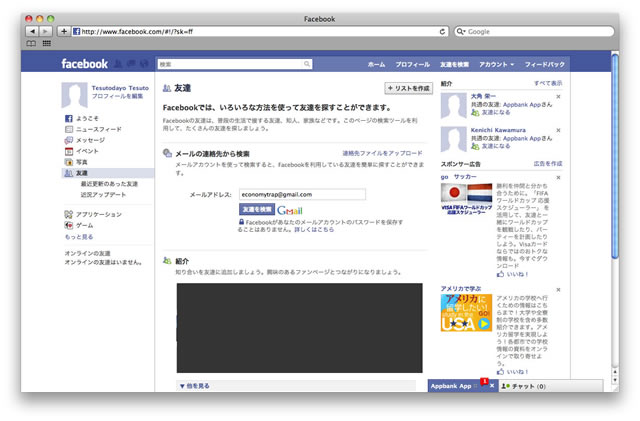Click the 友達を検索 button under email
The height and width of the screenshot is (421, 640).
(x=257, y=209)
